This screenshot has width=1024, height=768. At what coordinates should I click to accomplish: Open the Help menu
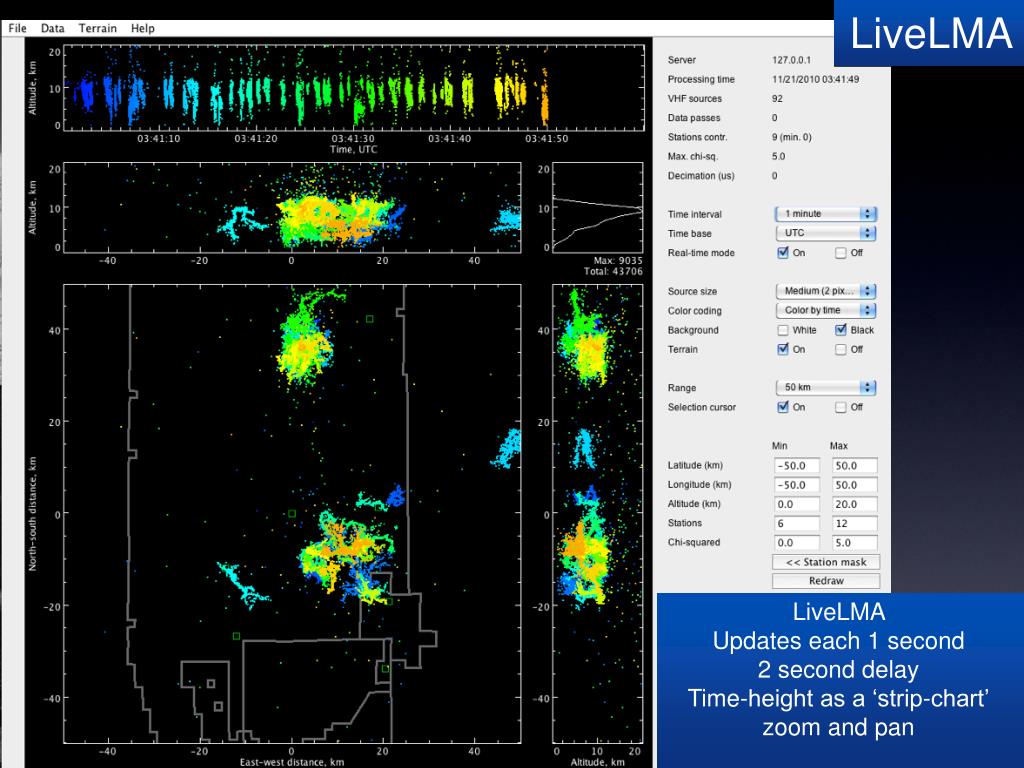pyautogui.click(x=142, y=28)
